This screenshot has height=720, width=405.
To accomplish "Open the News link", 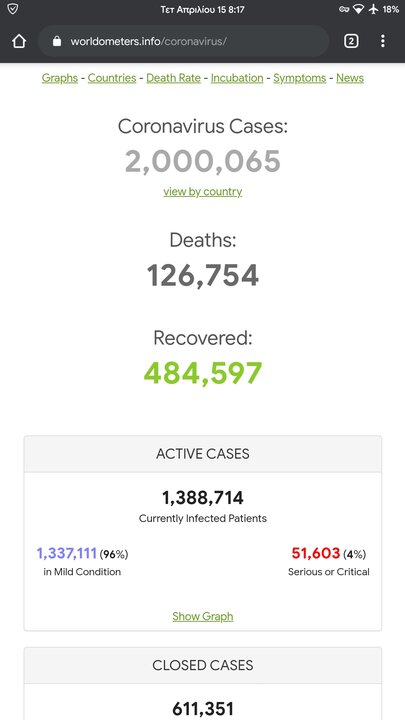I will [x=350, y=78].
